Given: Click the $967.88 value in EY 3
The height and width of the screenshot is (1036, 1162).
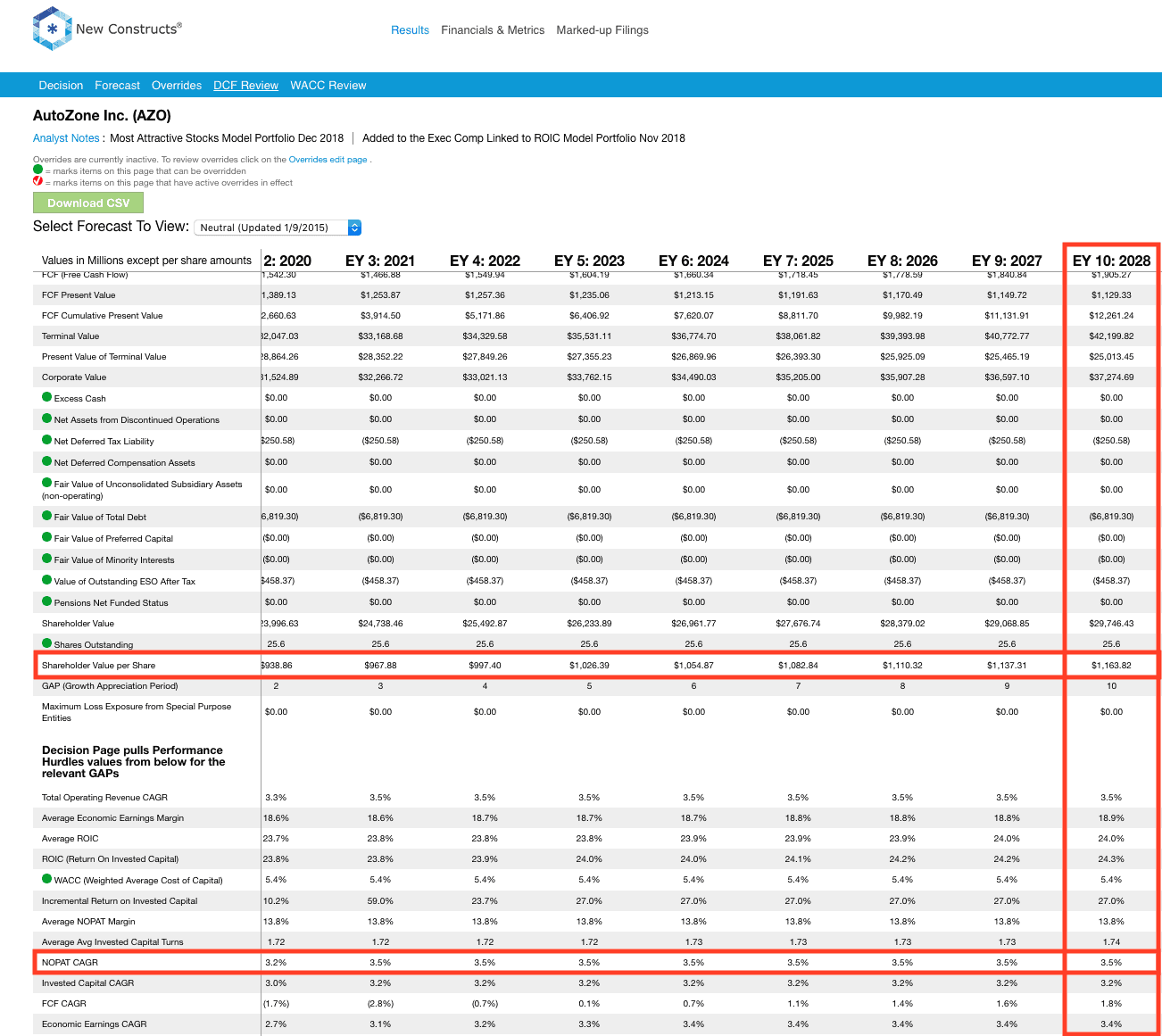Looking at the screenshot, I should click(x=380, y=666).
